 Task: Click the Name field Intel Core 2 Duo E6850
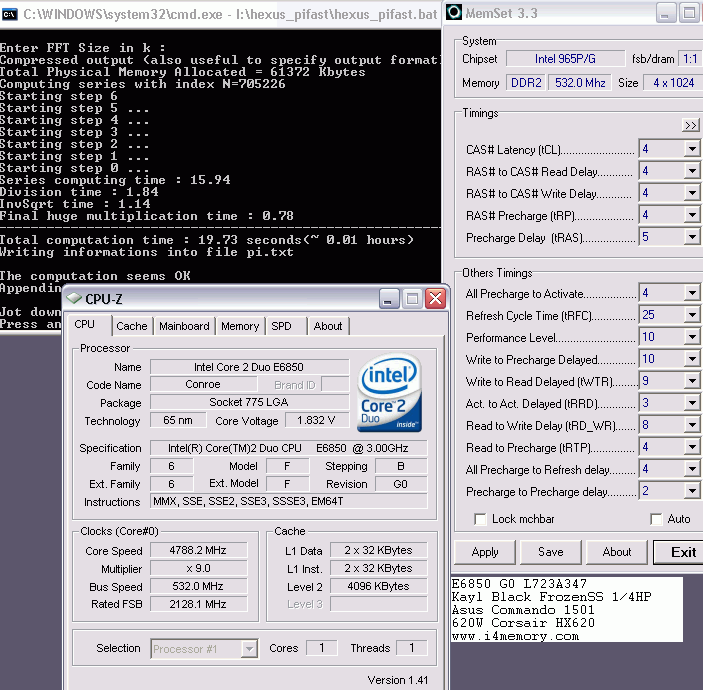click(x=249, y=367)
